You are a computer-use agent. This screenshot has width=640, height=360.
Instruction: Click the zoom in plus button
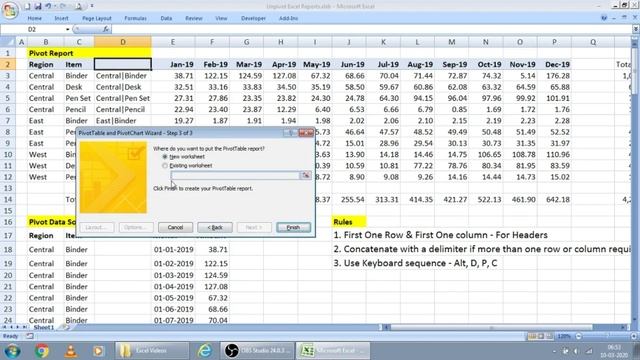coord(634,336)
